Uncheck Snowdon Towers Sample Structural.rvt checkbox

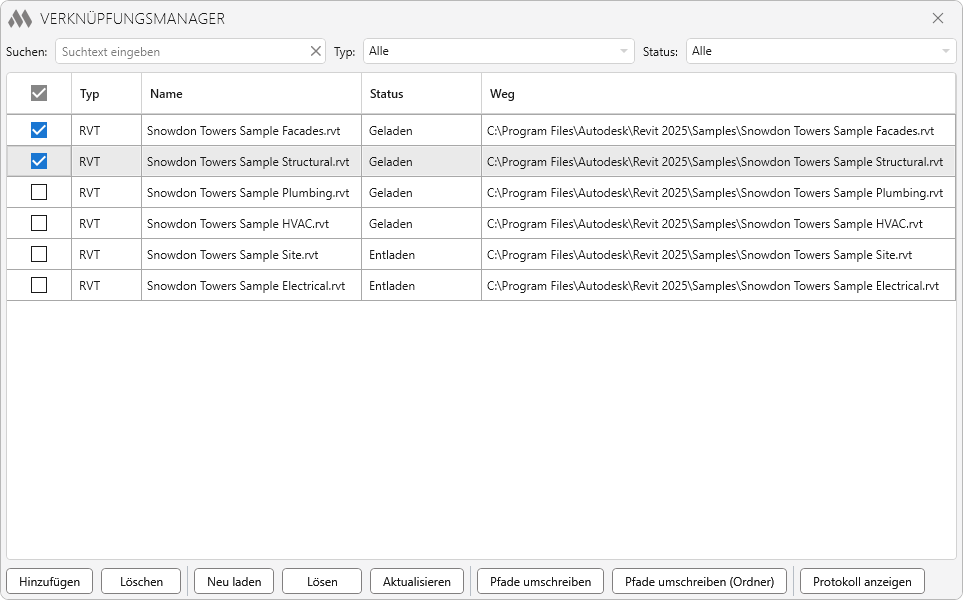coord(39,161)
